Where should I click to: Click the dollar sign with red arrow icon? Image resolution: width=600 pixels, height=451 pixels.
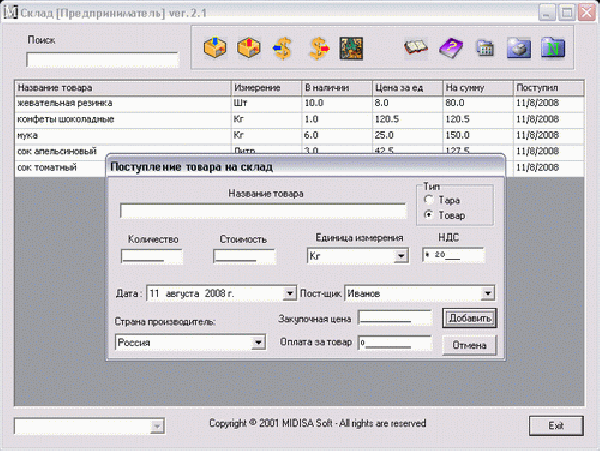pos(318,47)
